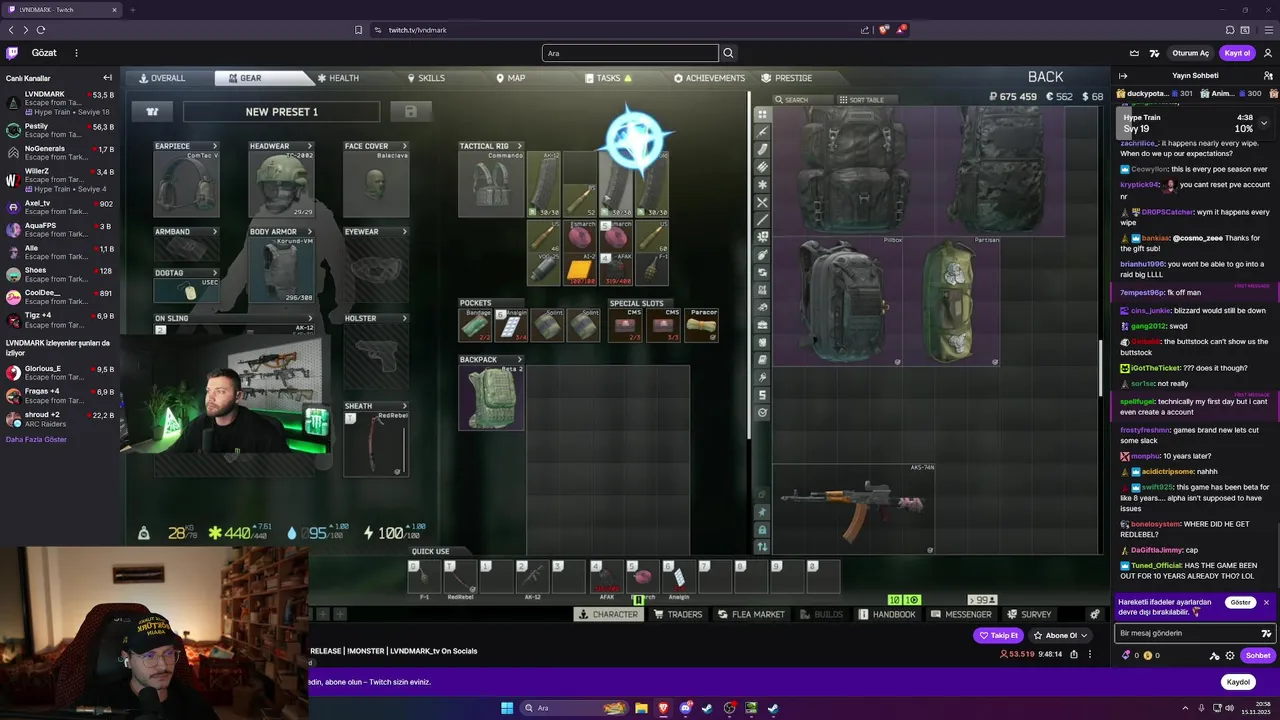Click the BACK button
Screen dimensions: 1280x720
tap(1045, 77)
